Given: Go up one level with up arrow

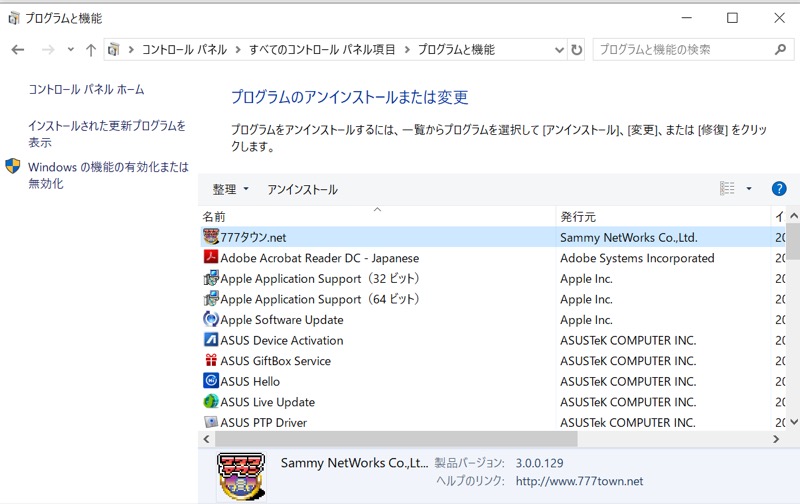Looking at the screenshot, I should point(91,49).
